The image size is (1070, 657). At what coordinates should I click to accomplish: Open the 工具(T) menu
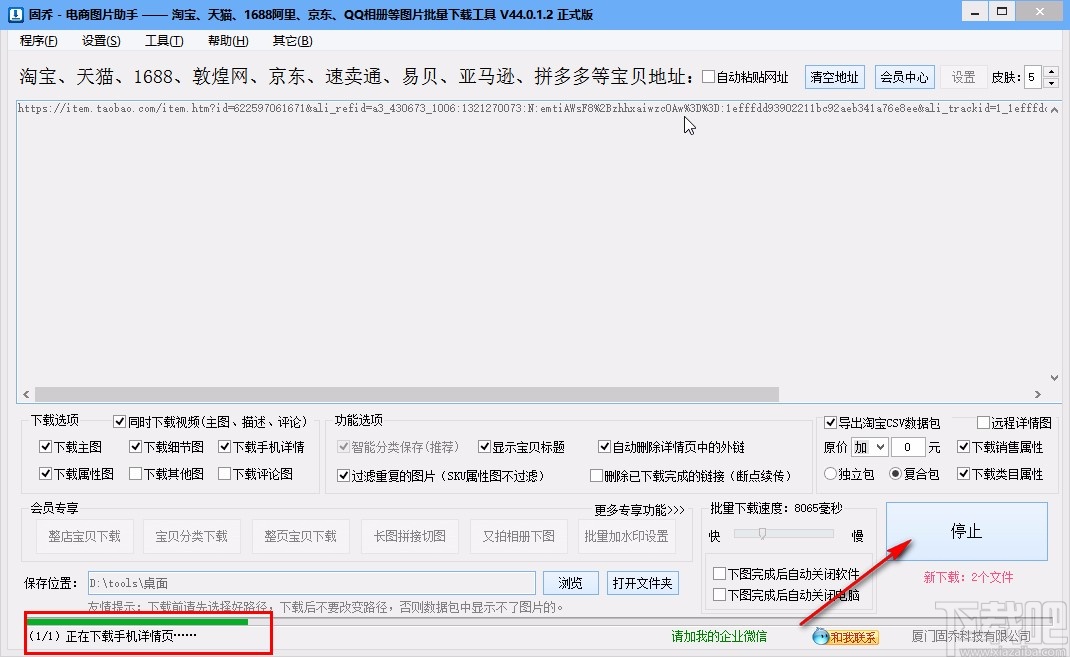[164, 41]
